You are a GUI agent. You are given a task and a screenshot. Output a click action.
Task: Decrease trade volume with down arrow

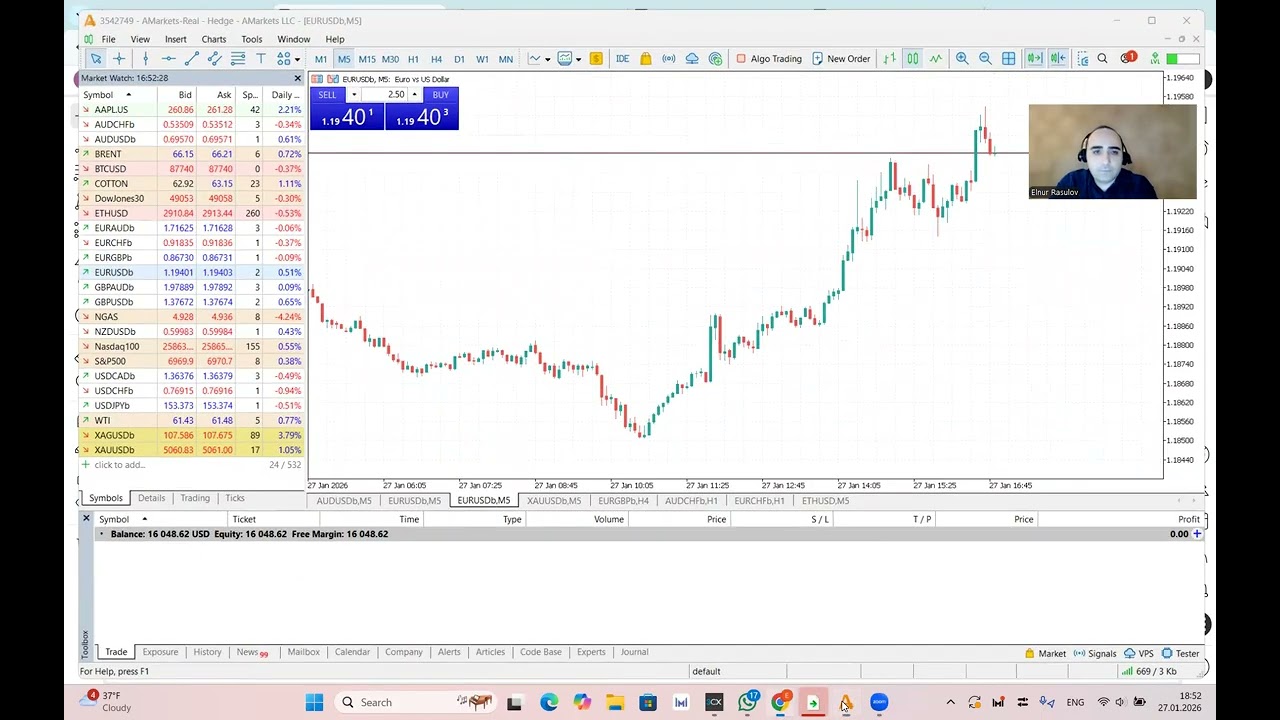point(354,95)
